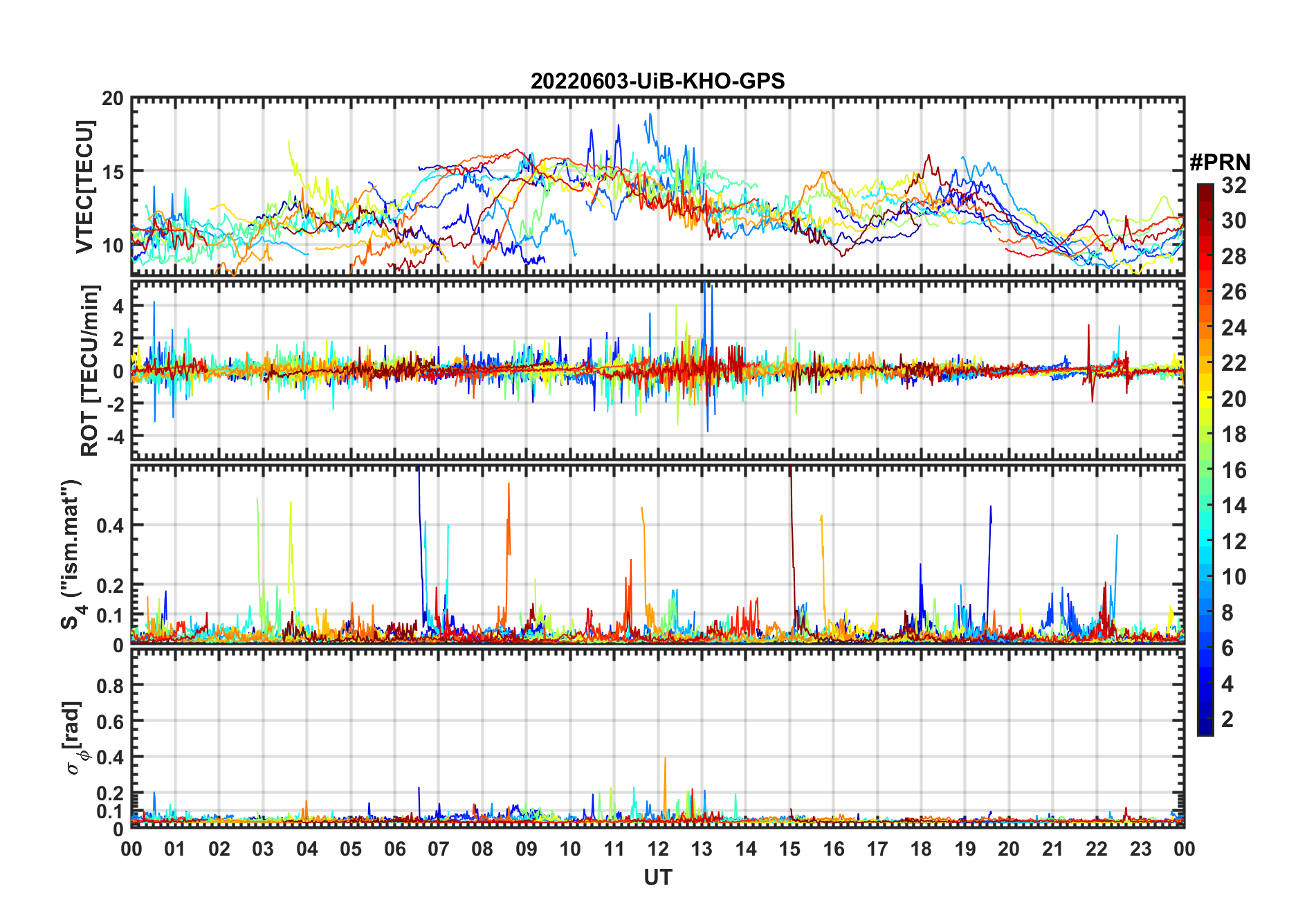Click PRN colorbar tick label 22
The image size is (1316, 920).
coord(1234,363)
